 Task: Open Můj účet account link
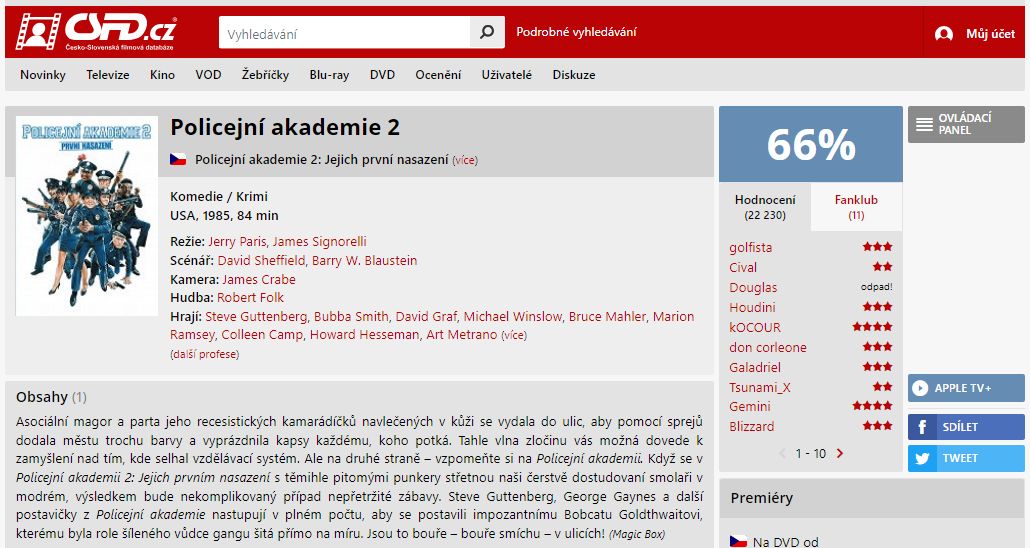(990, 34)
